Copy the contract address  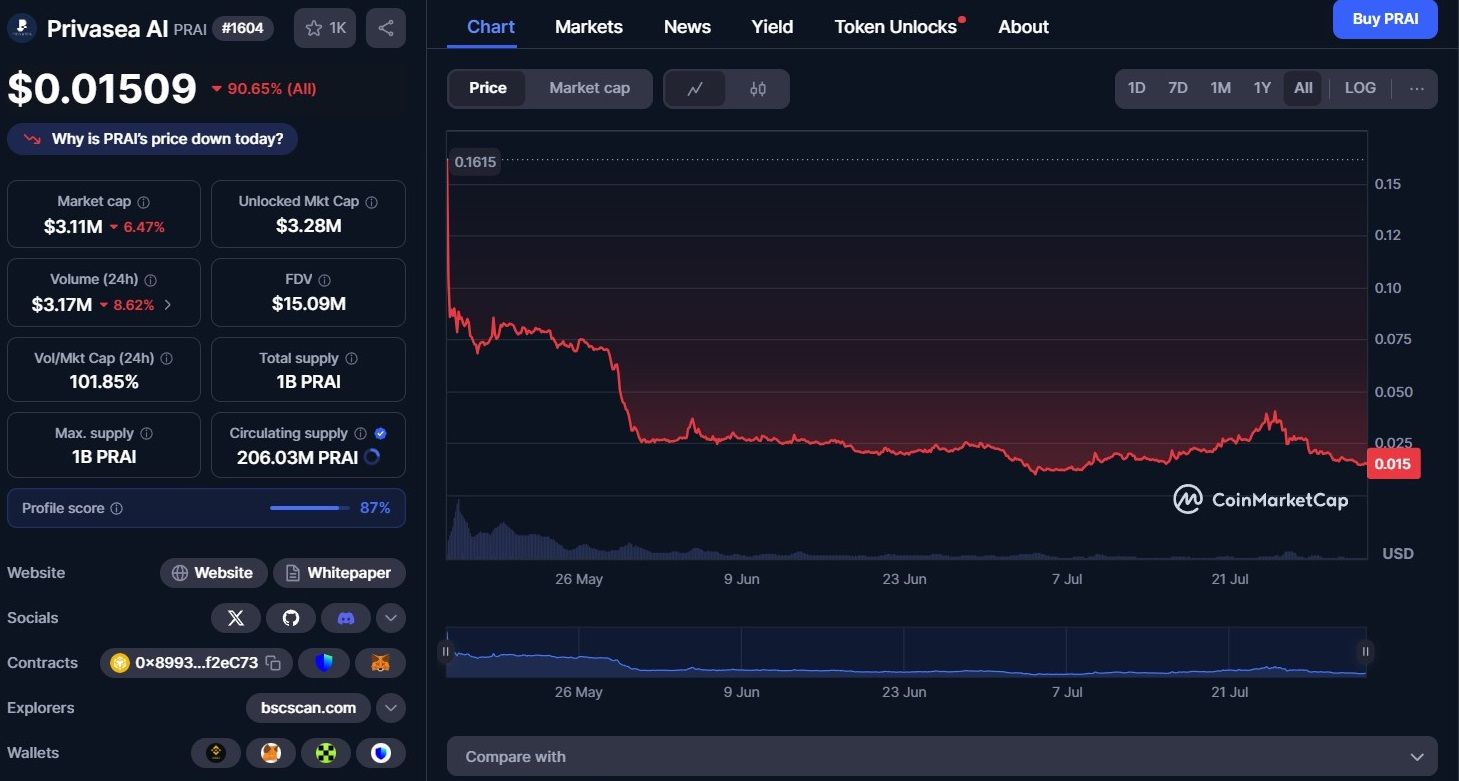(273, 663)
